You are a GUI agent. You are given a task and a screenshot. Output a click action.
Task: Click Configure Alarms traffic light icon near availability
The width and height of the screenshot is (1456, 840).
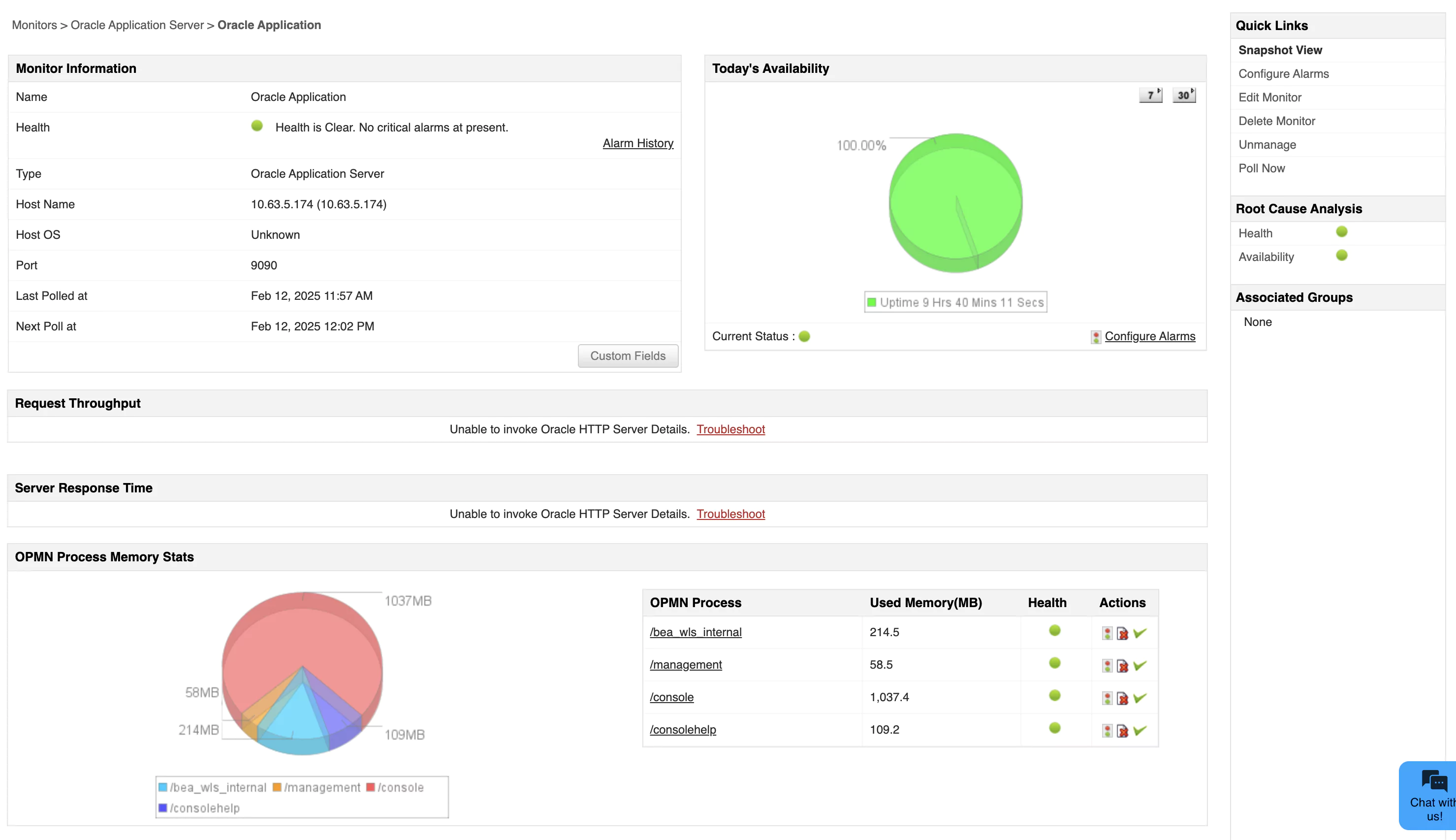click(1095, 336)
